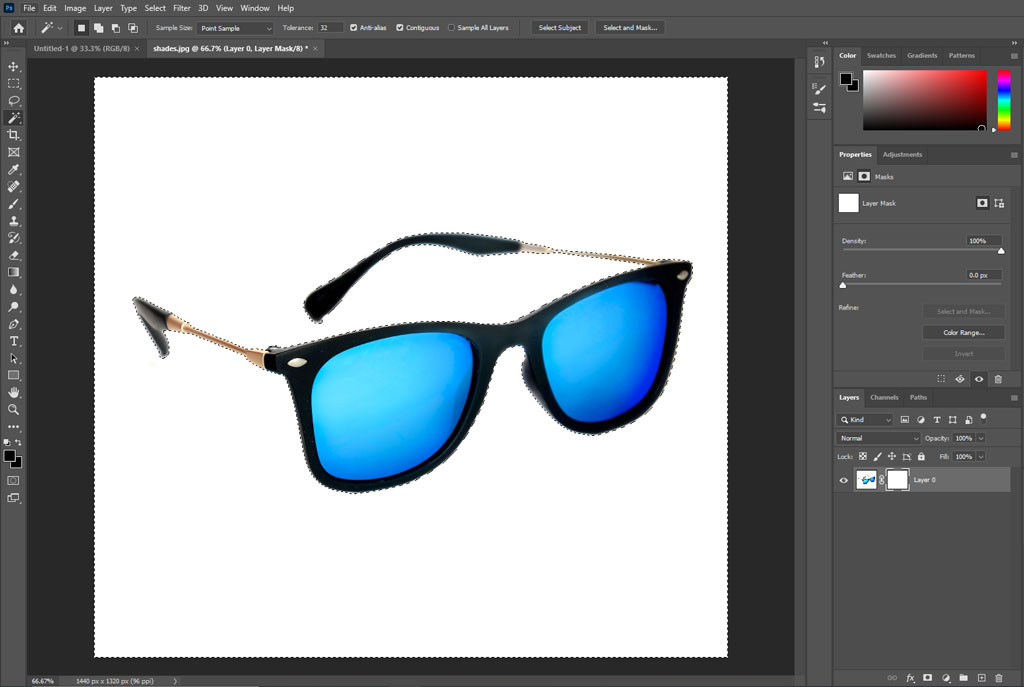Click Select and Mask in options bar
1024x687 pixels.
pos(630,27)
